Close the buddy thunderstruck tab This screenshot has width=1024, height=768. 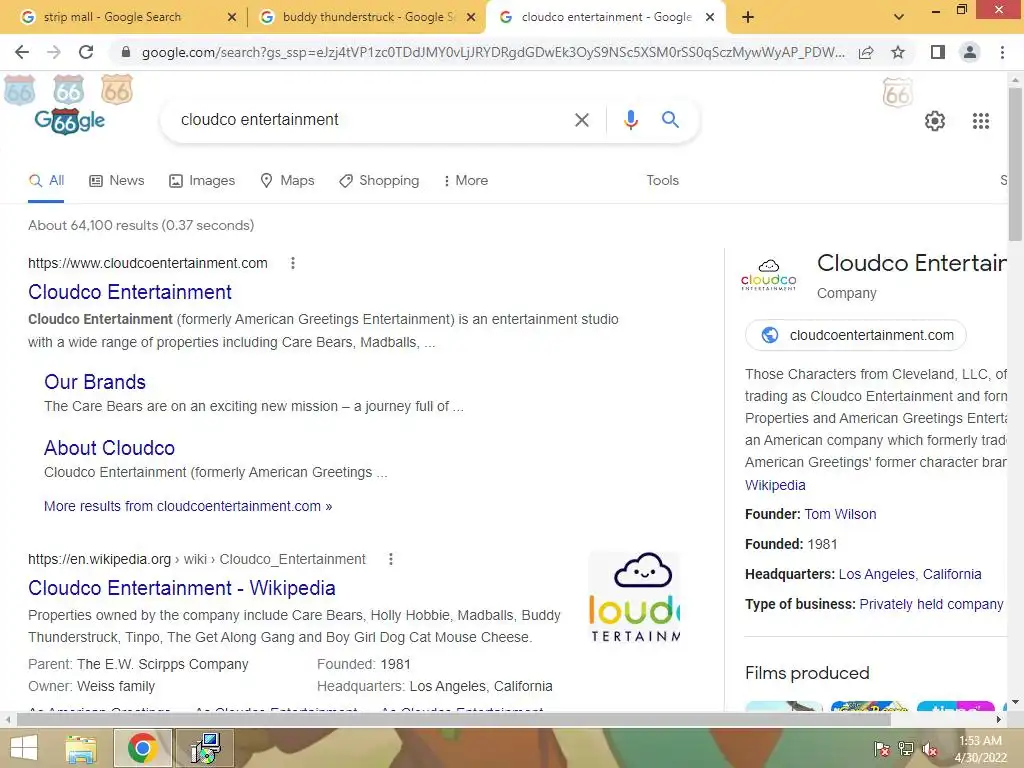[470, 17]
